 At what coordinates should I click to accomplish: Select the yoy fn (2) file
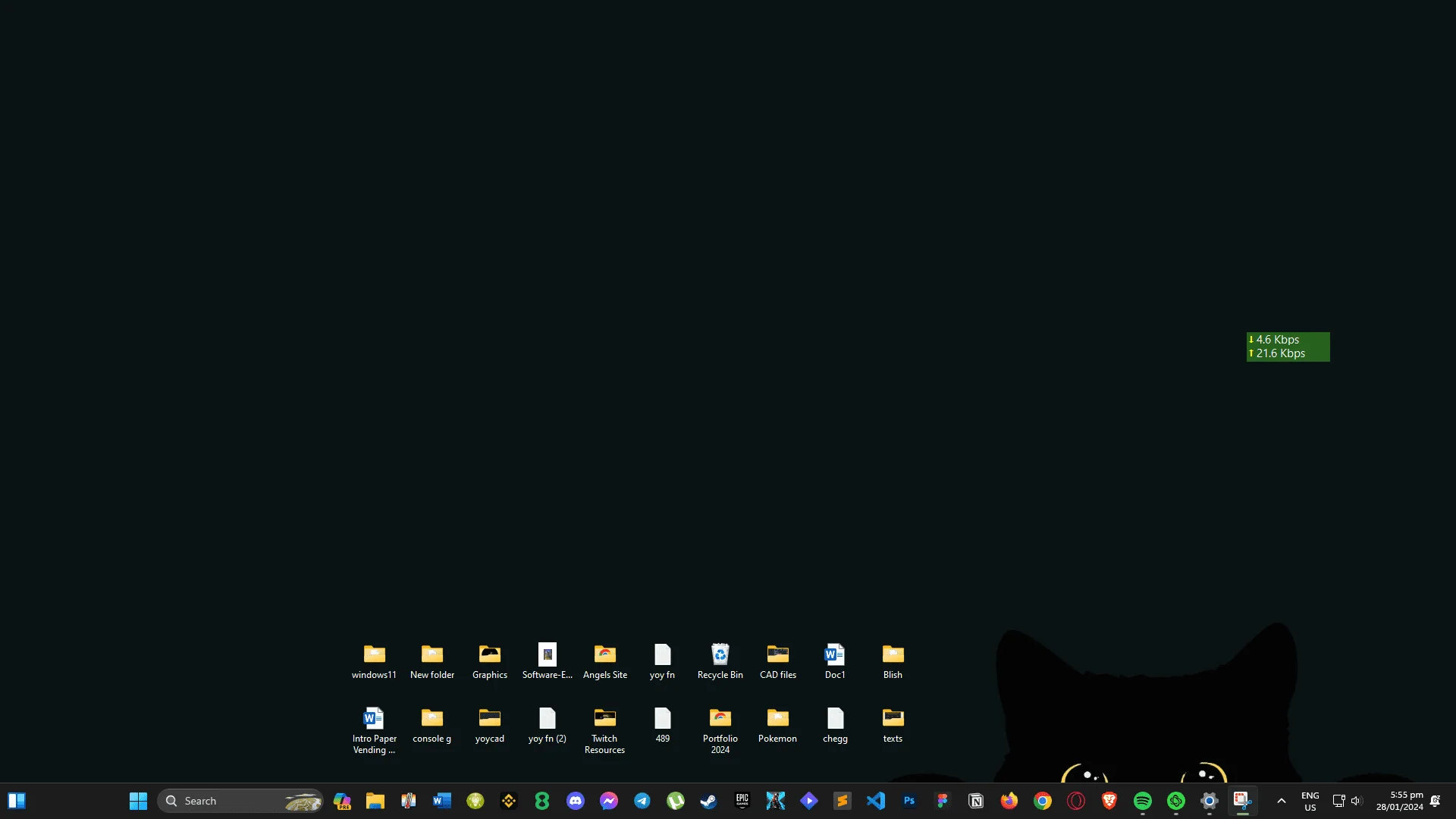(548, 725)
